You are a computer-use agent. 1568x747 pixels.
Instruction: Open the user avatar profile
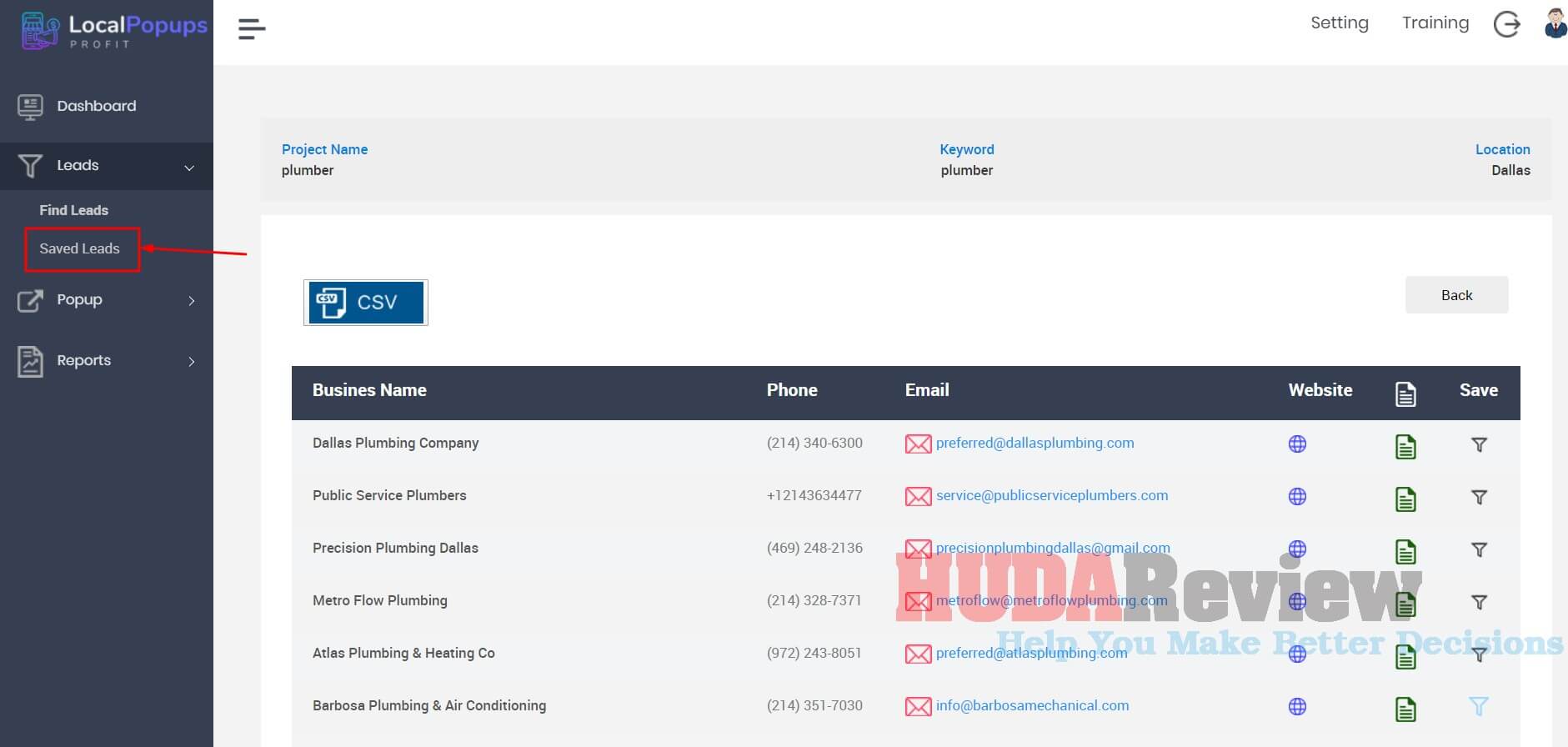(x=1555, y=23)
